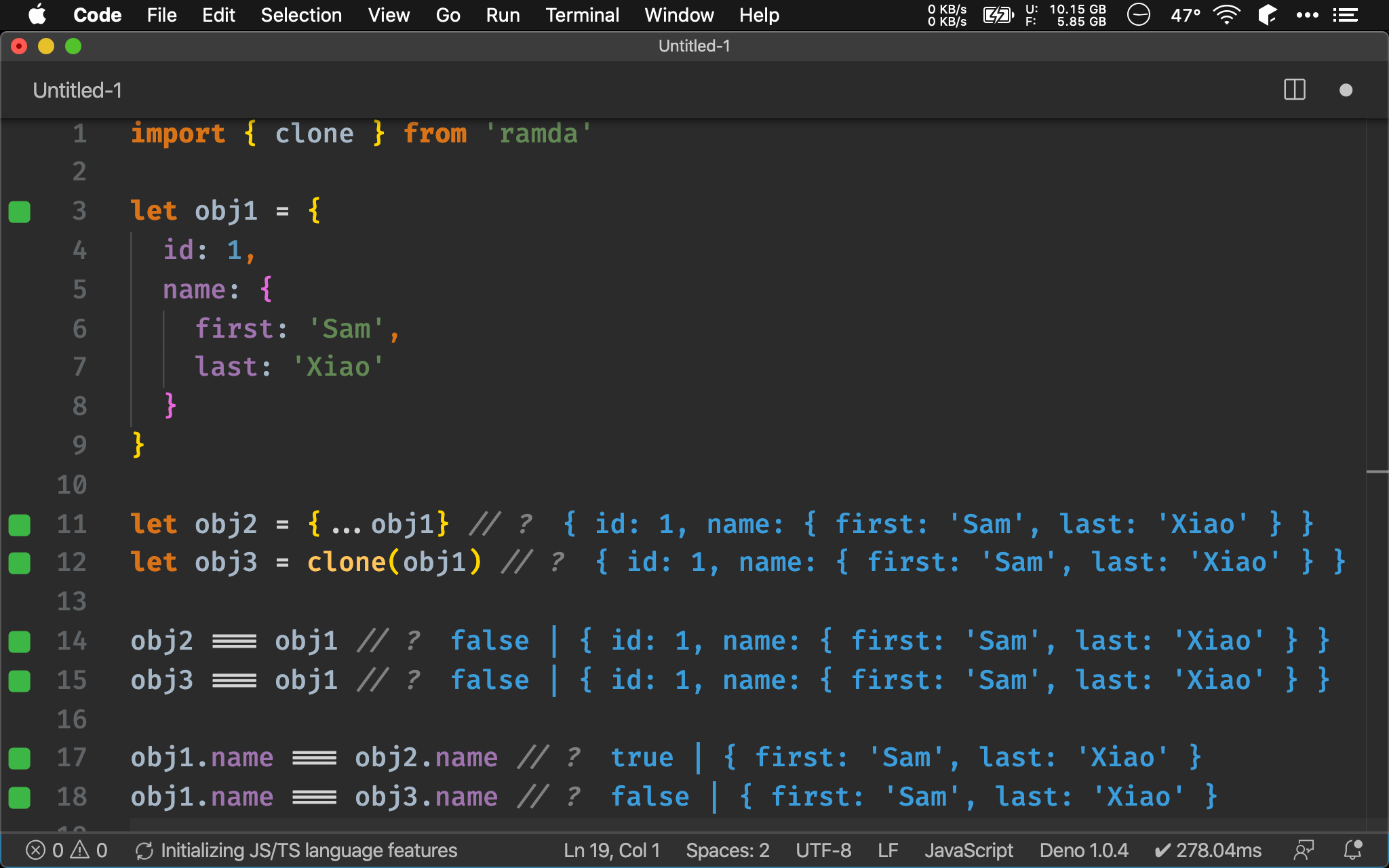The image size is (1389, 868).
Task: Change language mode via JavaScript
Action: click(x=969, y=850)
